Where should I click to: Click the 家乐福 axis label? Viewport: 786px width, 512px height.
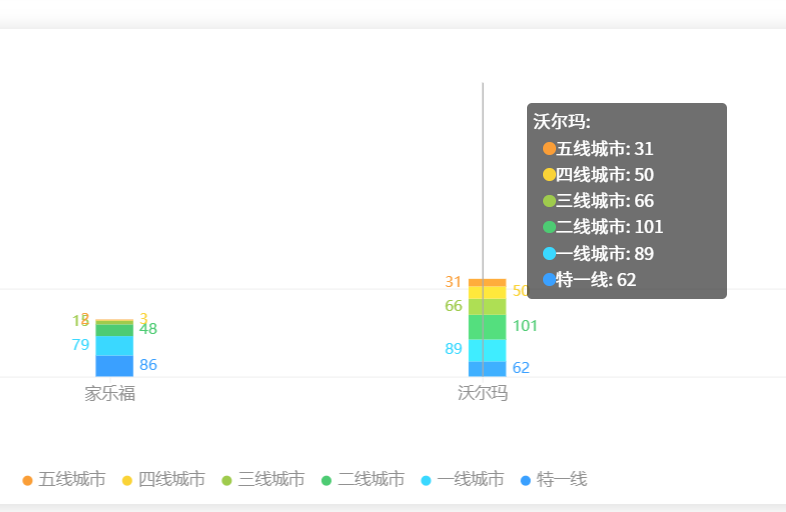[x=110, y=394]
